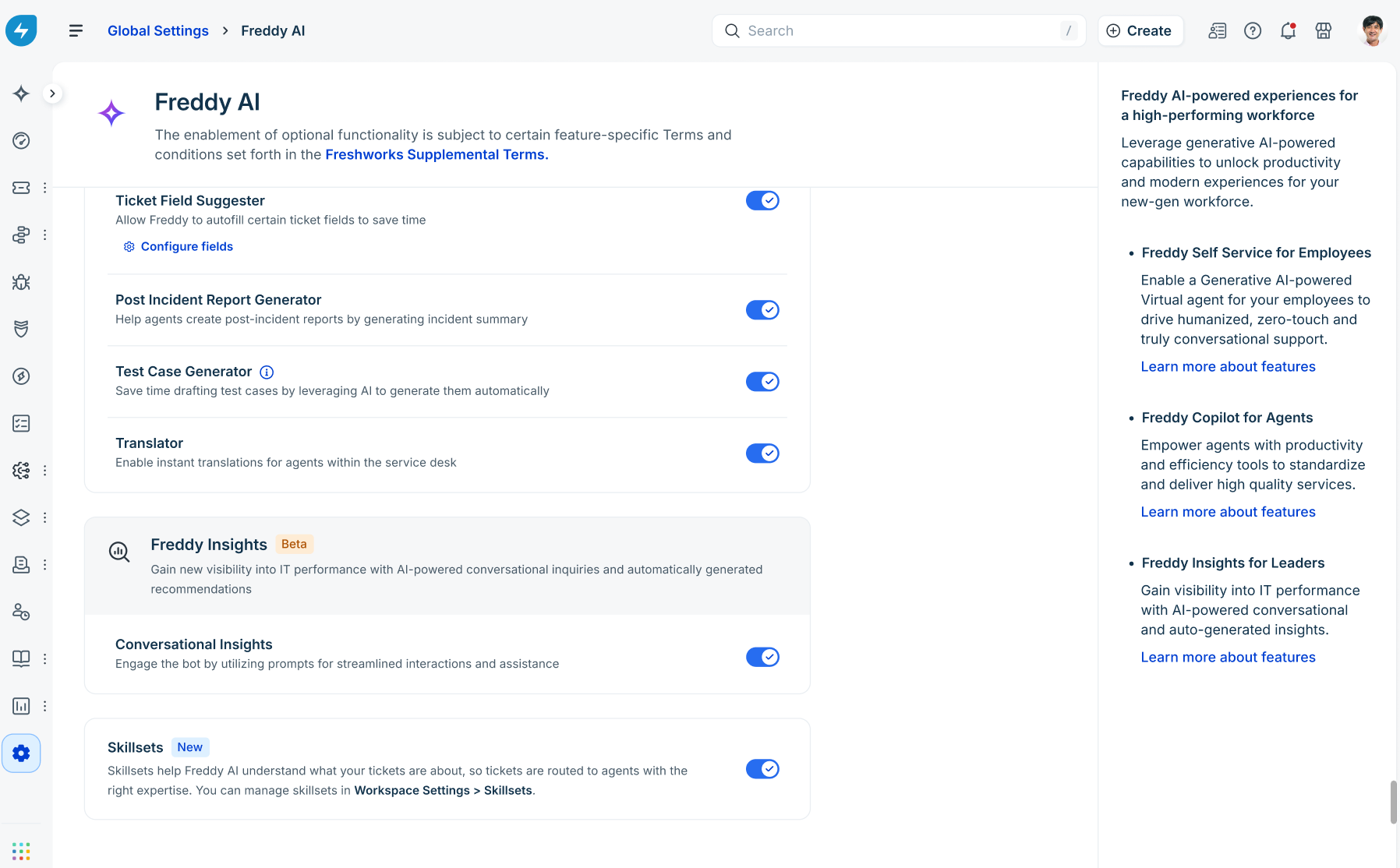
Task: Click the Test Case Generator title
Action: [x=184, y=372]
